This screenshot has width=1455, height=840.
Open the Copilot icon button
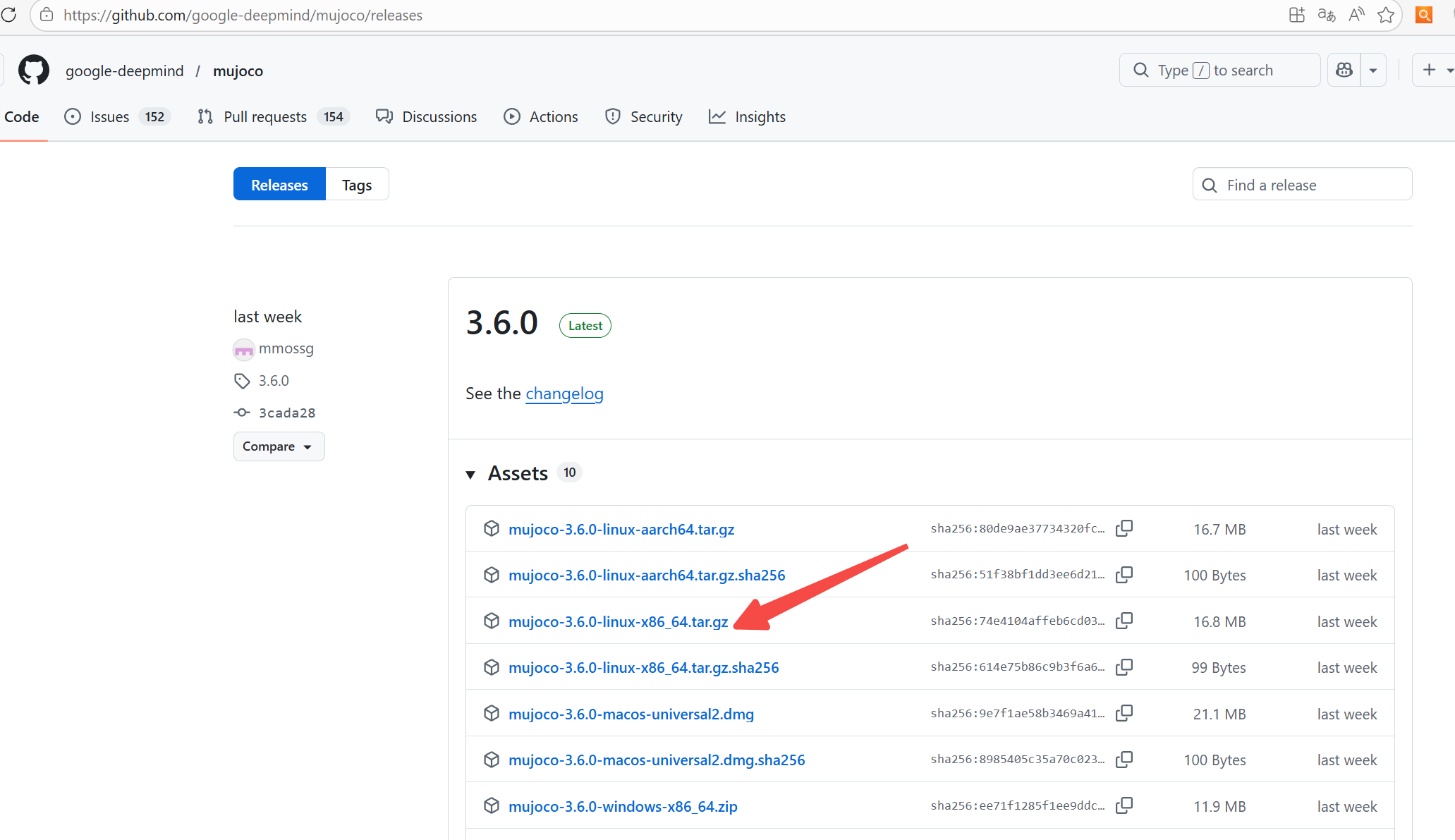tap(1344, 71)
